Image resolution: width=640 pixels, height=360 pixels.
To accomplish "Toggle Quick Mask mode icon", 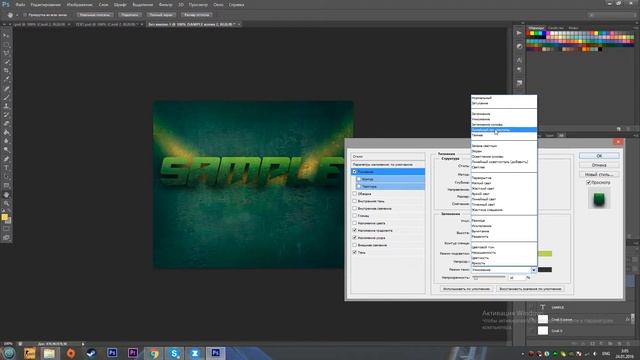I will (x=6, y=229).
